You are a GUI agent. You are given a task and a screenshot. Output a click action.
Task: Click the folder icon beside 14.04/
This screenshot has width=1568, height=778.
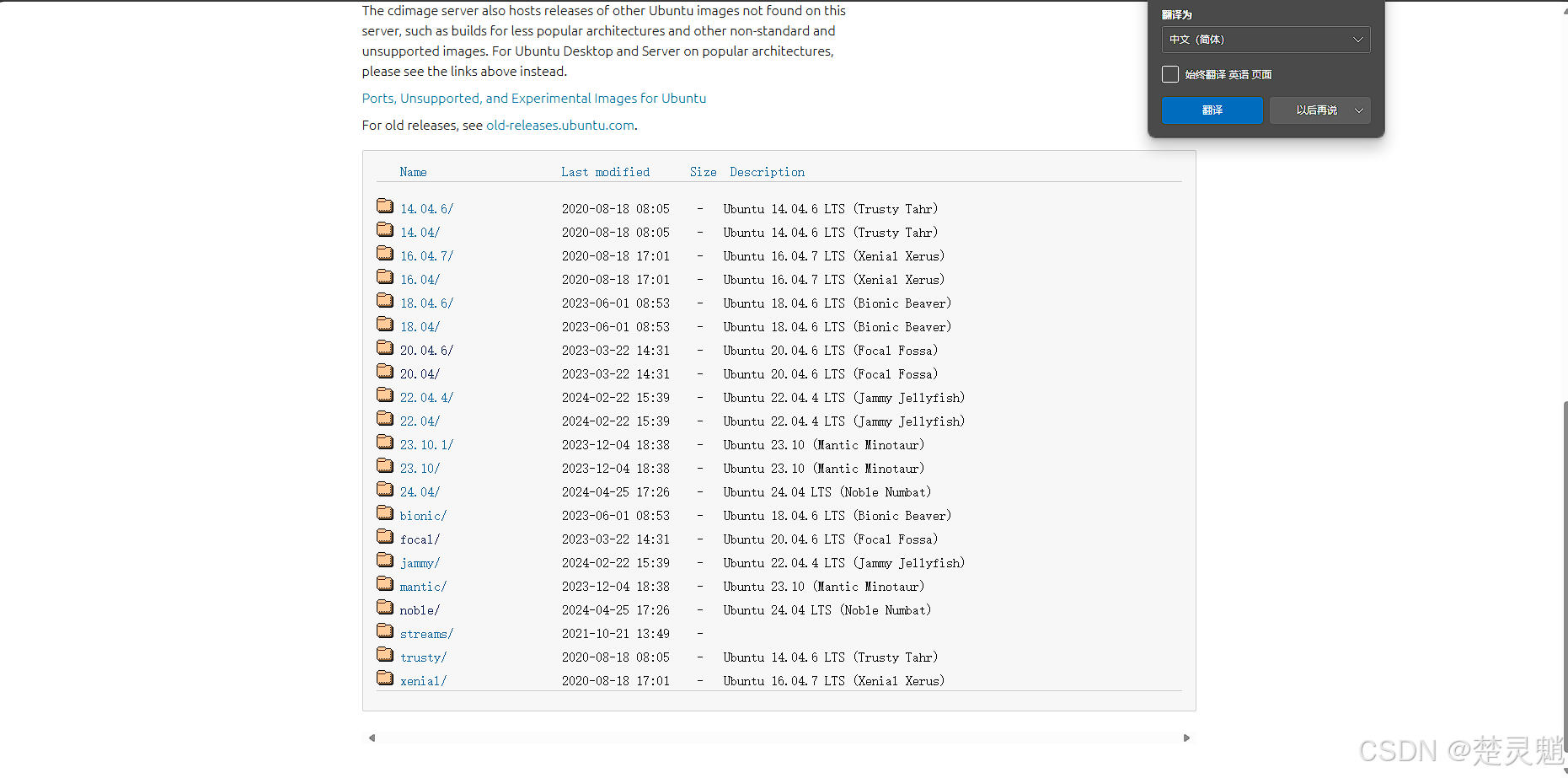click(x=385, y=229)
